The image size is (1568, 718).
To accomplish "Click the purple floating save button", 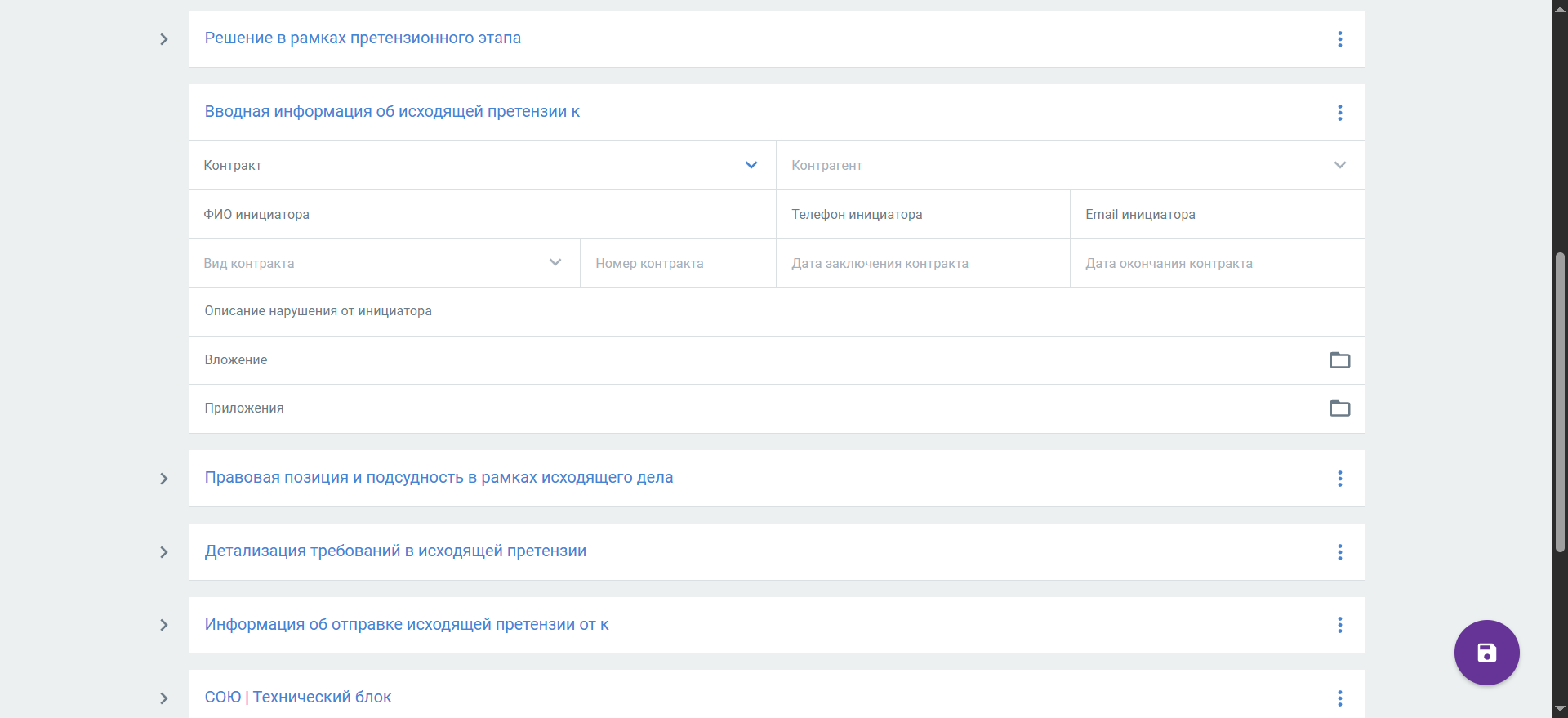I will tap(1486, 653).
